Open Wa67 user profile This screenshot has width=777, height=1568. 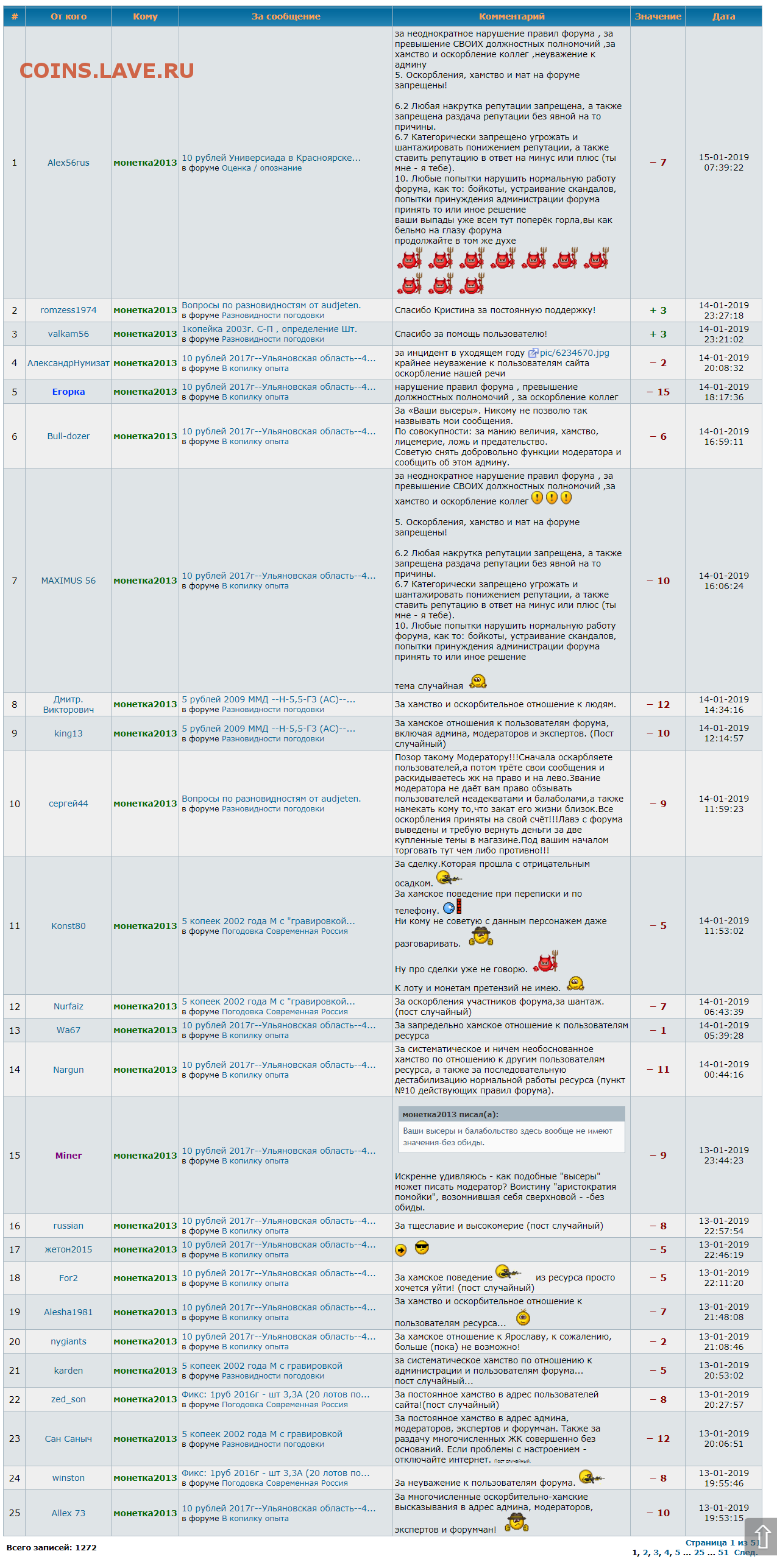pyautogui.click(x=68, y=1030)
